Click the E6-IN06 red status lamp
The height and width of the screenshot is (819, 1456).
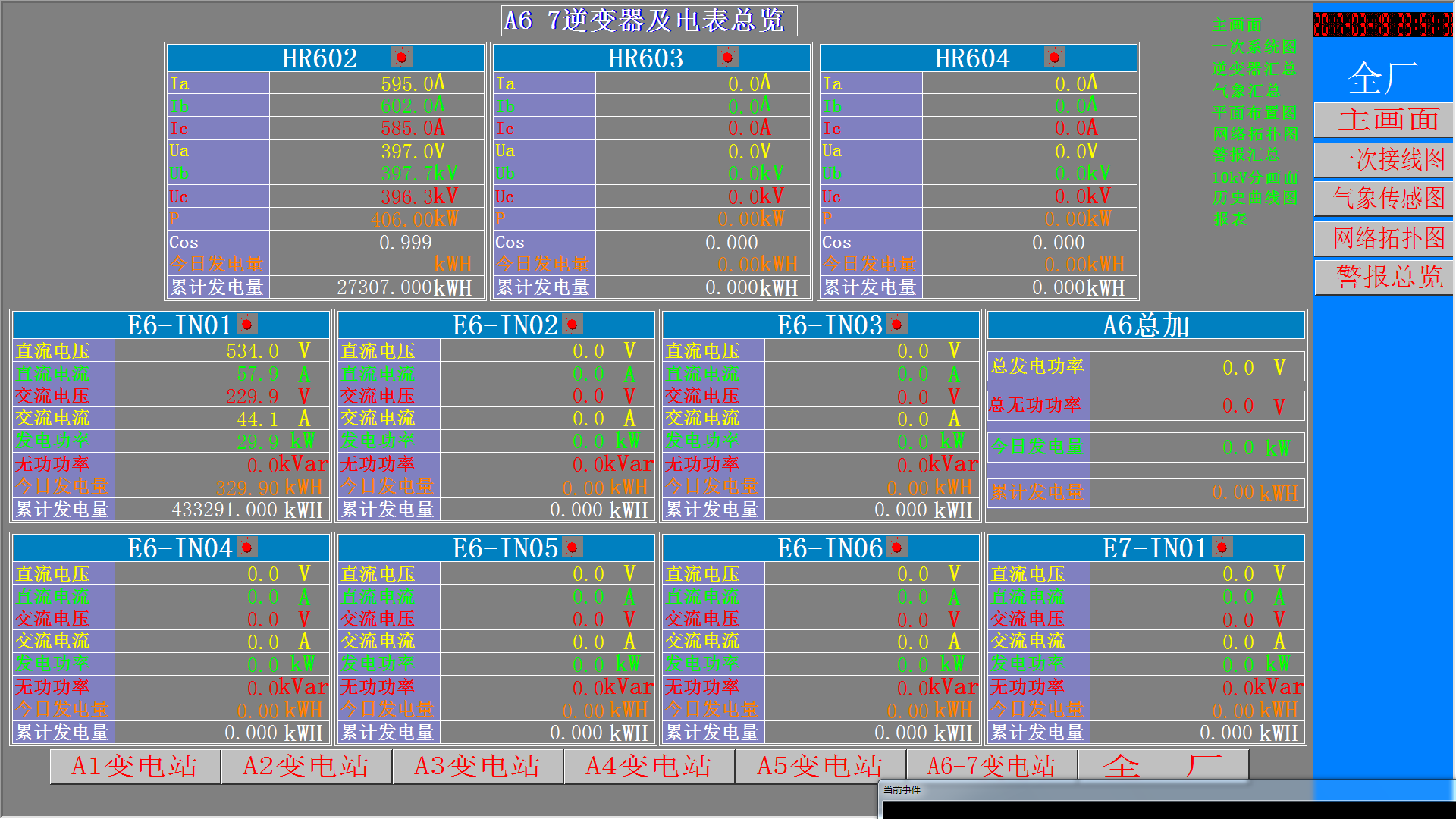pyautogui.click(x=897, y=548)
